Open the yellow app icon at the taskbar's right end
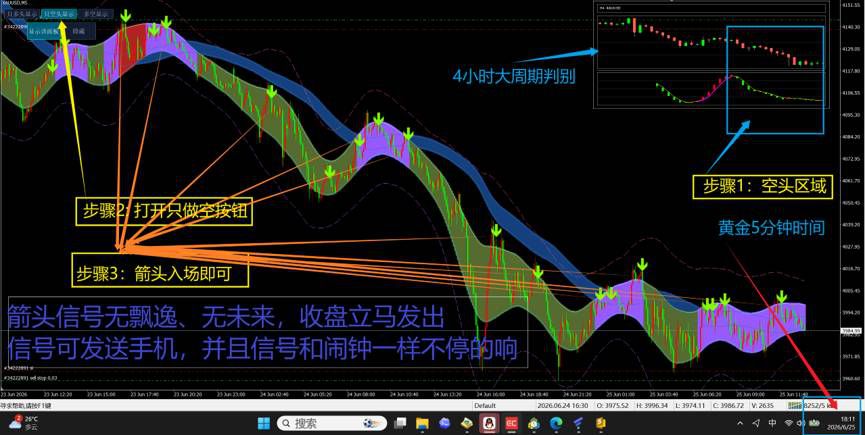This screenshot has width=865, height=435. [x=600, y=423]
